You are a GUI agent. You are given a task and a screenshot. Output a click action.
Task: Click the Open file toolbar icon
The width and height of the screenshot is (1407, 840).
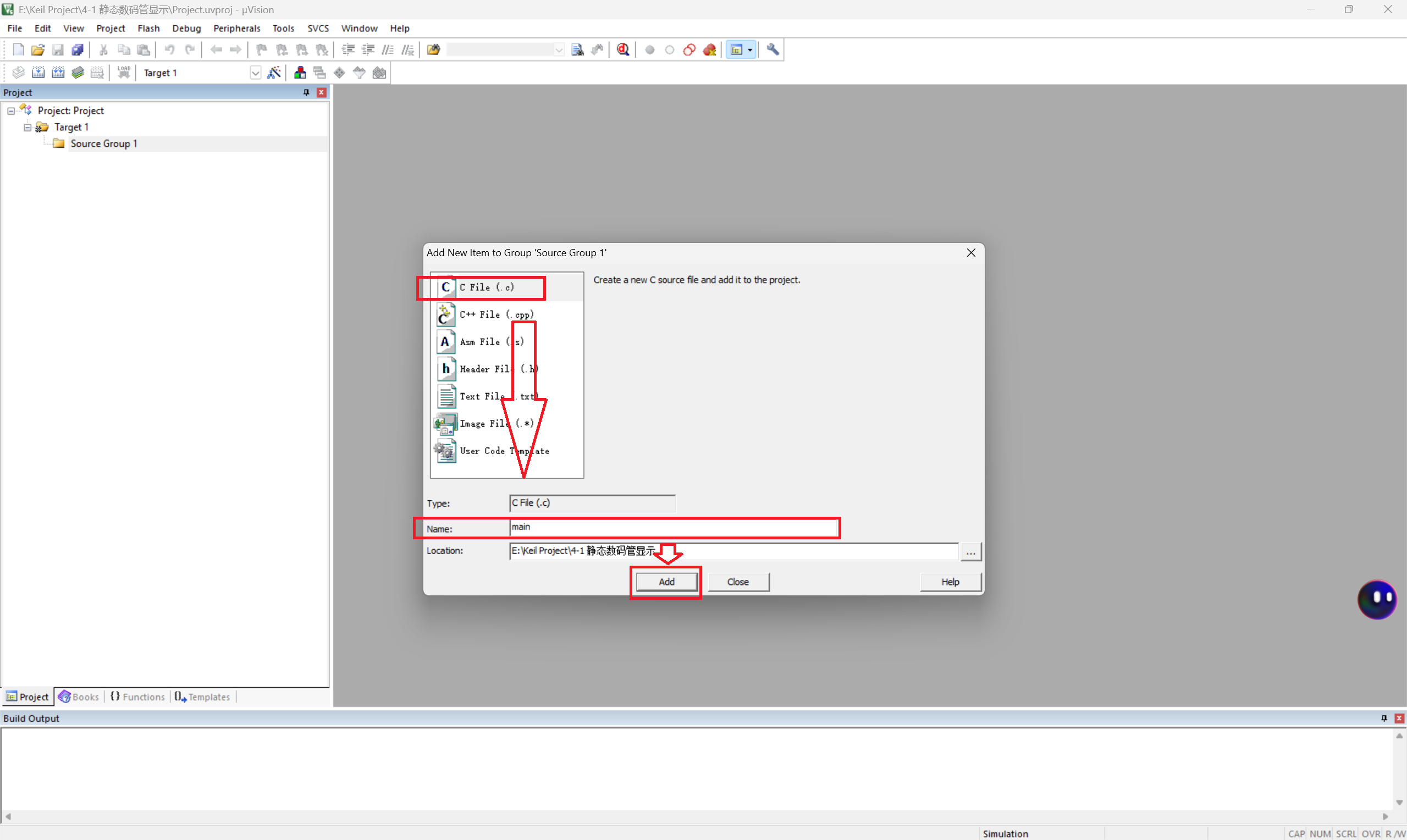coord(37,50)
